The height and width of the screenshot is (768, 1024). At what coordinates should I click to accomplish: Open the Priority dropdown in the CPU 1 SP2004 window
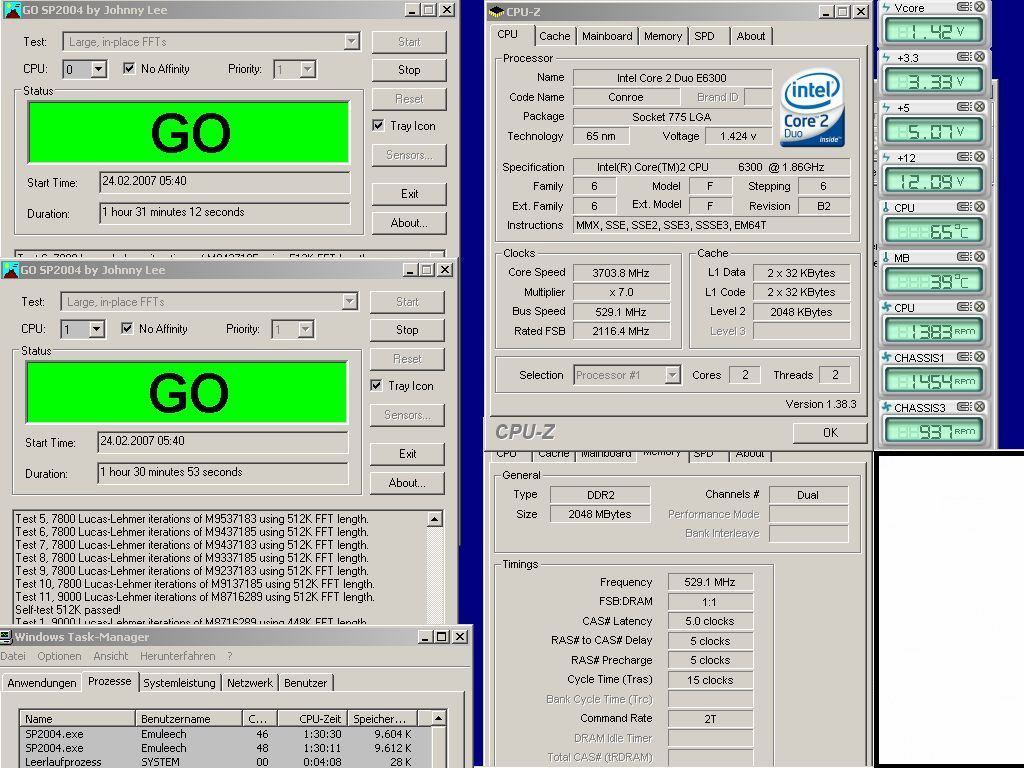306,329
